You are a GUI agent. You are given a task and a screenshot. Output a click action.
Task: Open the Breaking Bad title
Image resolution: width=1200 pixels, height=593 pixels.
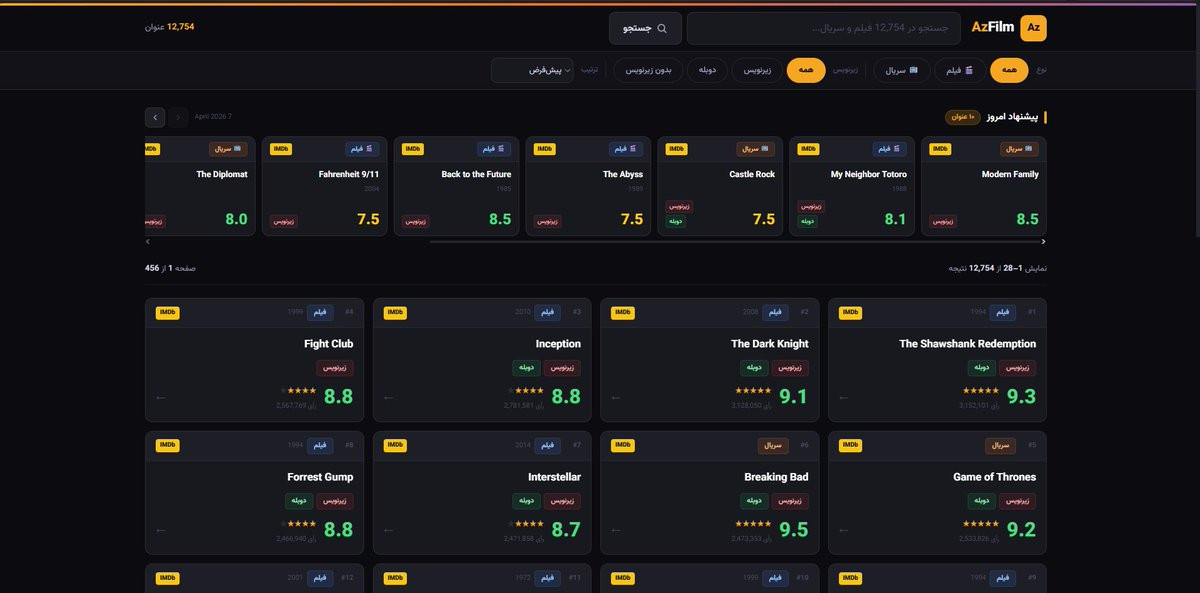pos(776,477)
